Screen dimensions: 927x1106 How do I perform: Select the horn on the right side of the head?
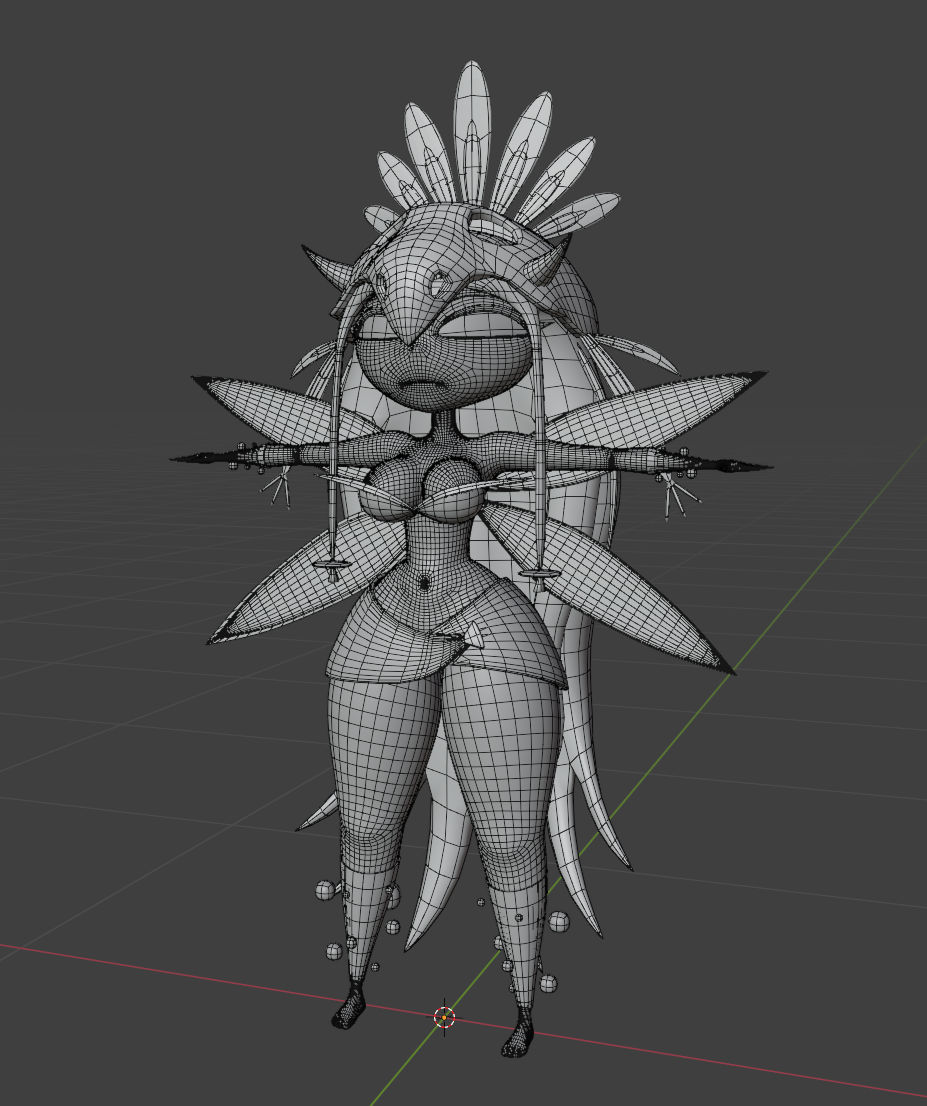pyautogui.click(x=554, y=260)
